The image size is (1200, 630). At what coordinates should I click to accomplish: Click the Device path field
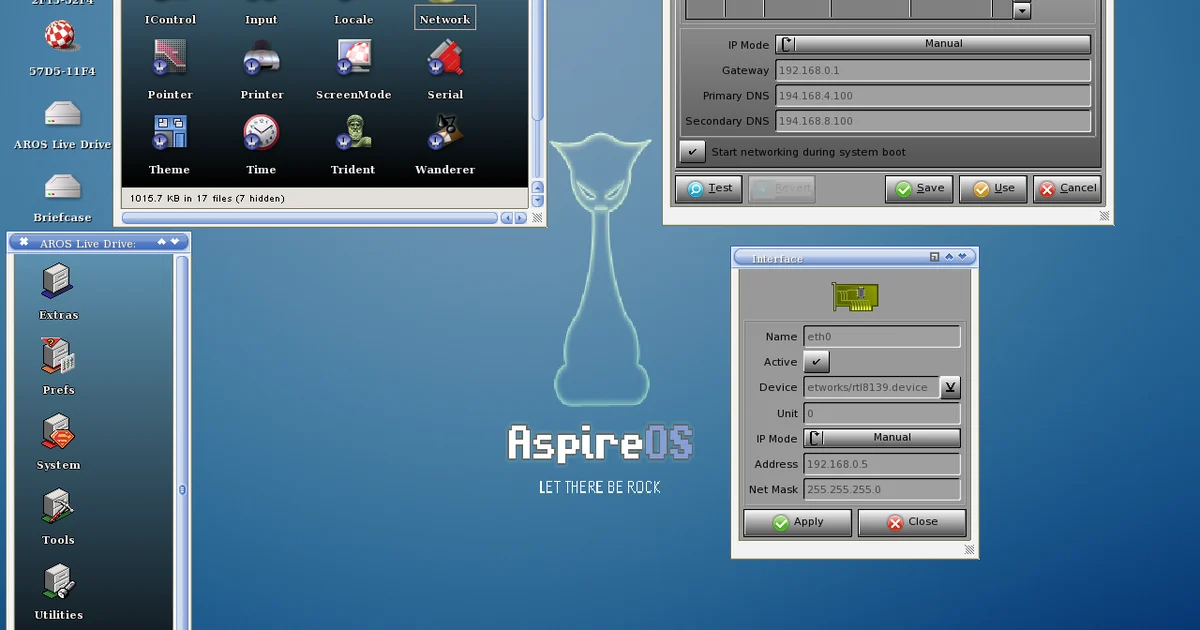[871, 387]
